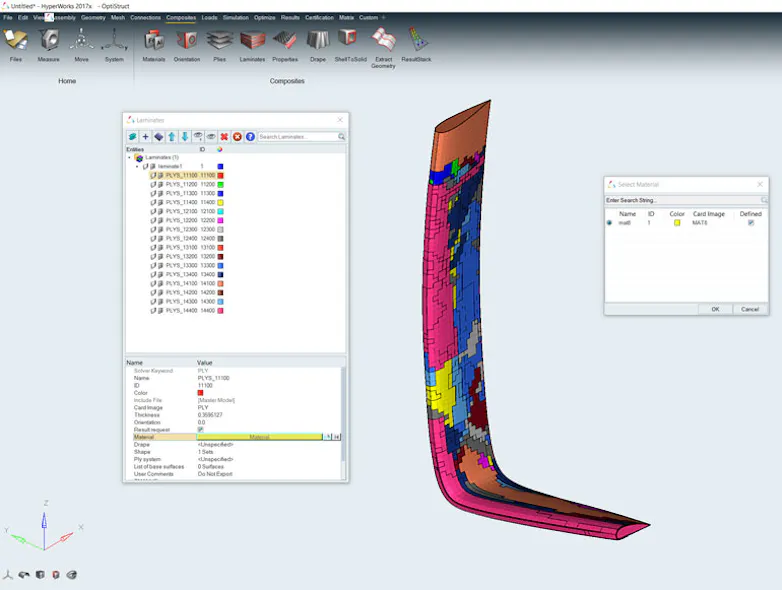
Task: Select the Measure tool icon
Action: (49, 40)
